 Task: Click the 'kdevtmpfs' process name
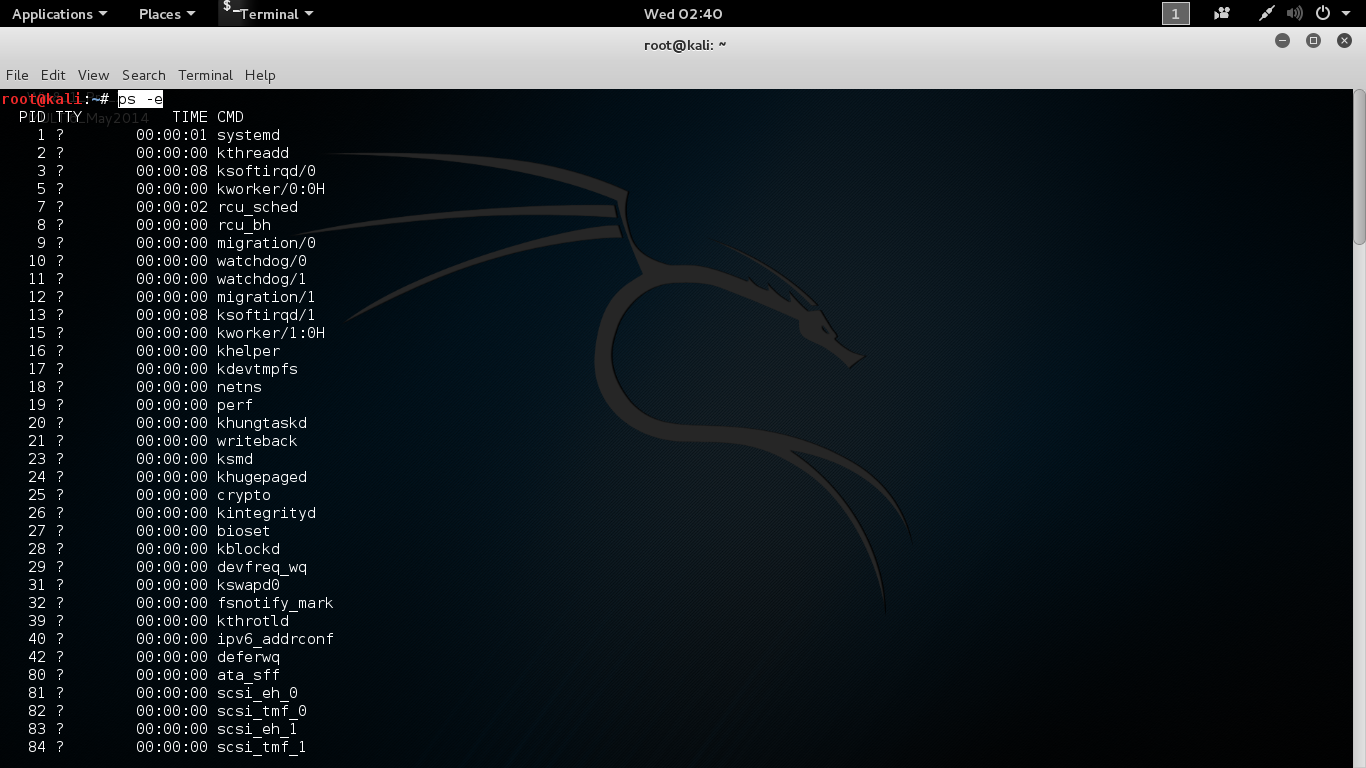tap(257, 369)
